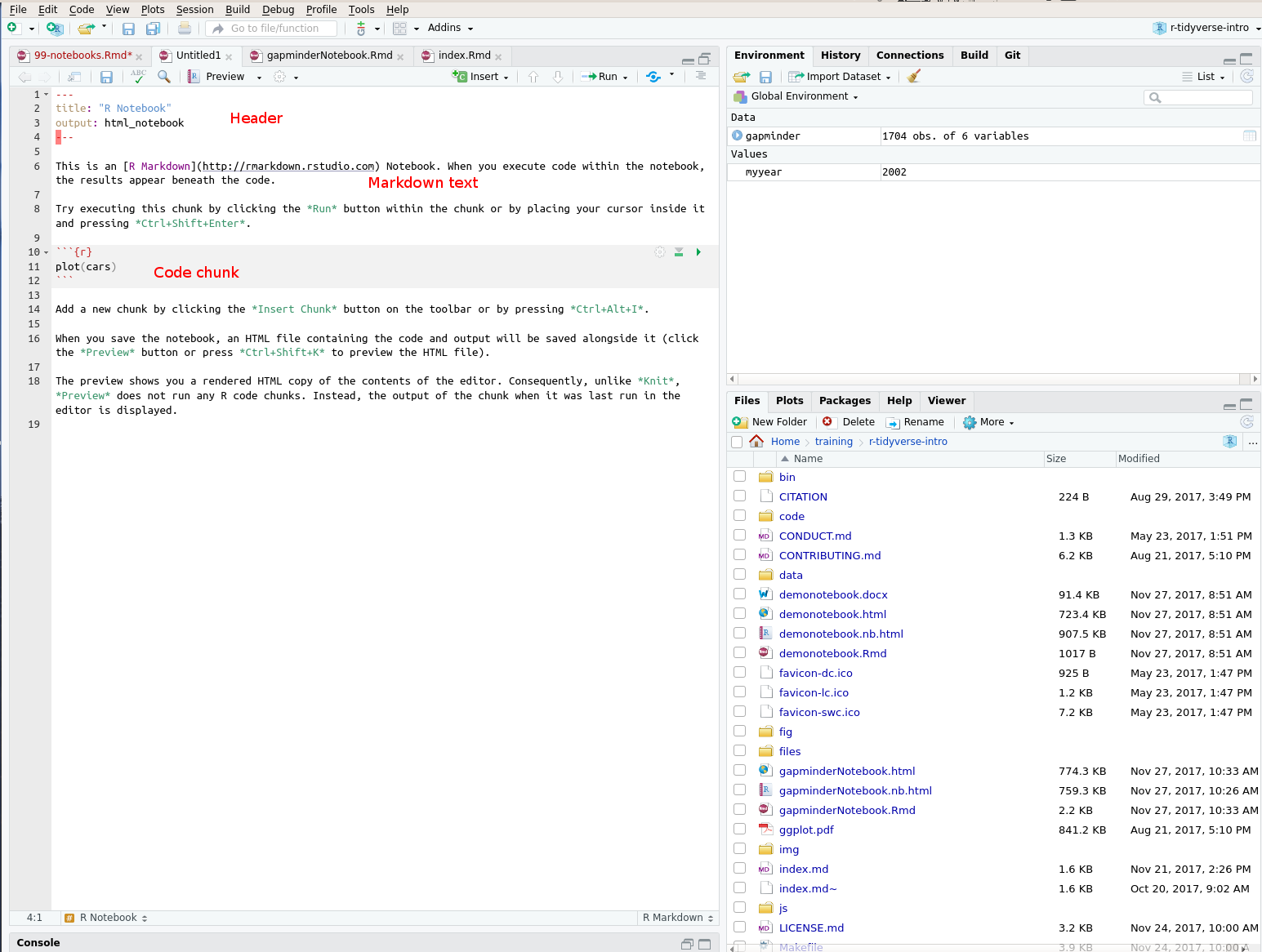Clear the workspace with the broom icon

[x=912, y=76]
